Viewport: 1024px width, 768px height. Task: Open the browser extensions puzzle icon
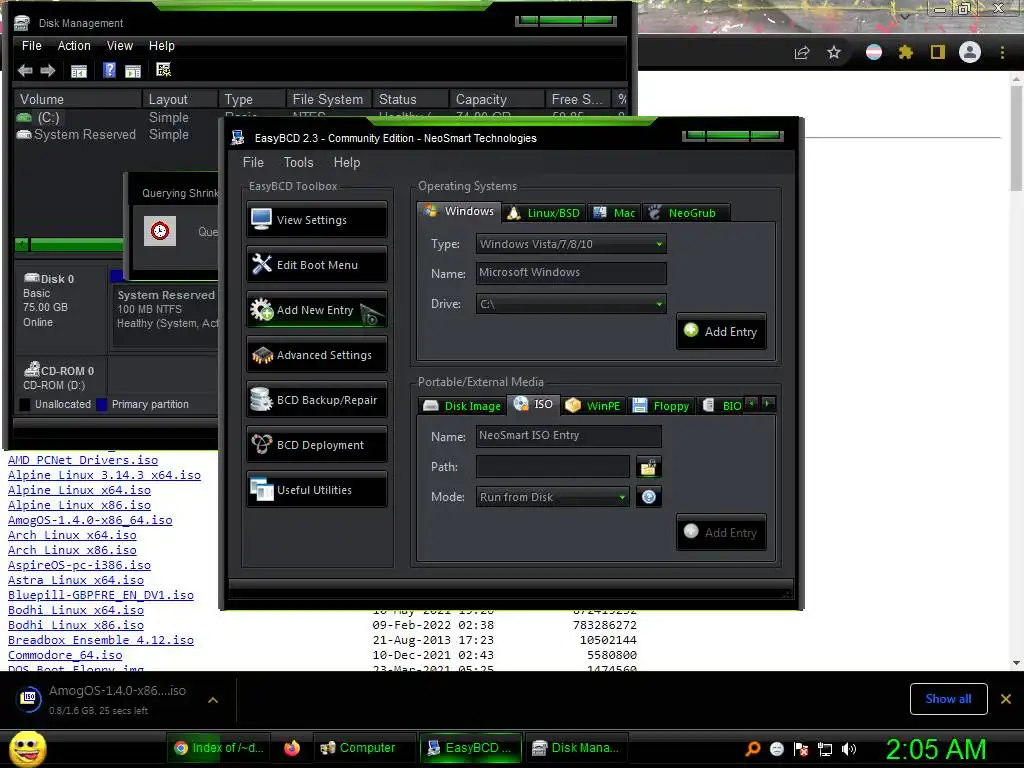[905, 52]
